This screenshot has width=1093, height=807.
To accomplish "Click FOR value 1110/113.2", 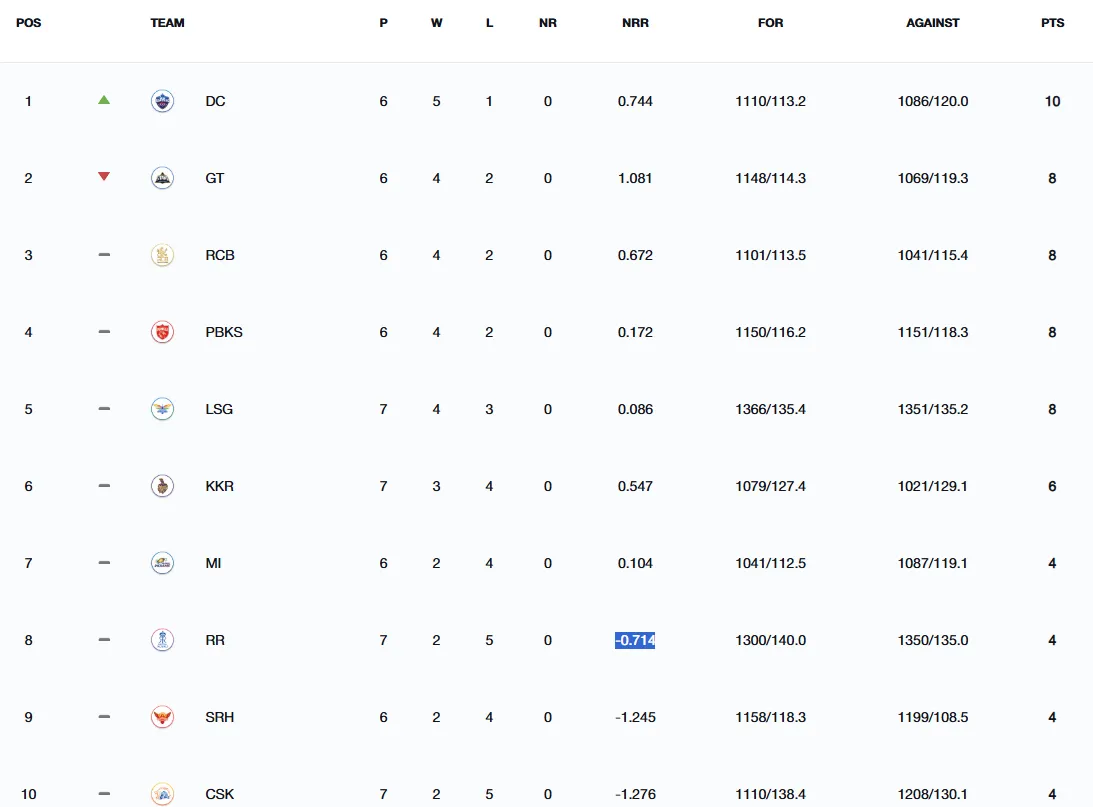I will 770,101.
